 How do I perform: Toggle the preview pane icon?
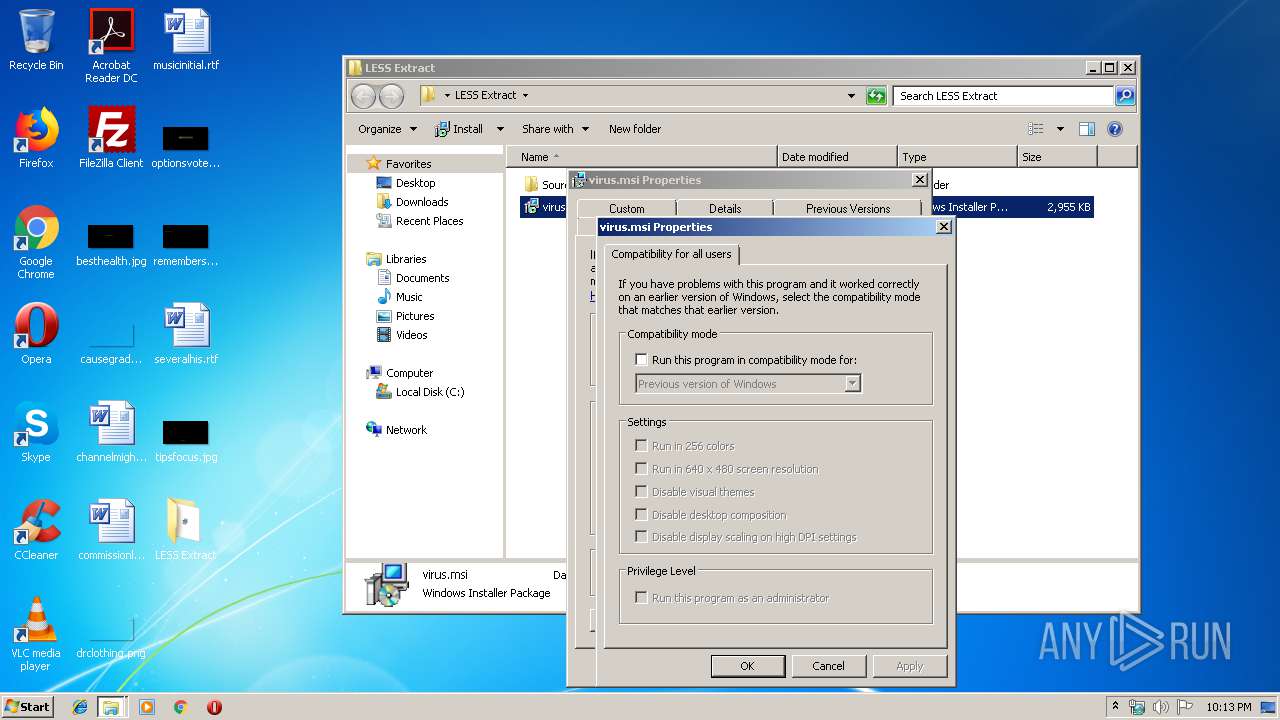[1087, 129]
